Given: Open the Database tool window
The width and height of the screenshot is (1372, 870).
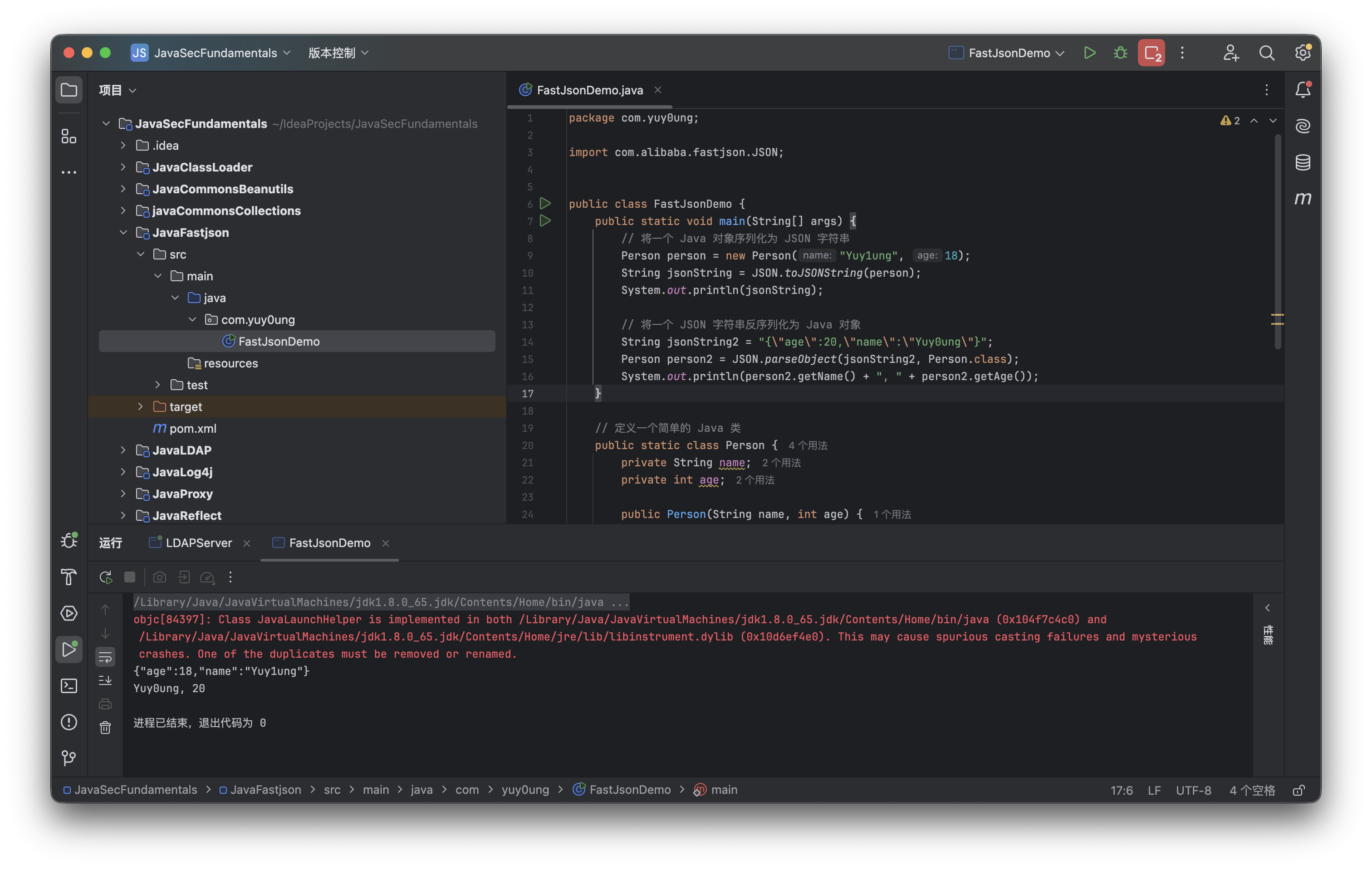Looking at the screenshot, I should pos(1303,162).
